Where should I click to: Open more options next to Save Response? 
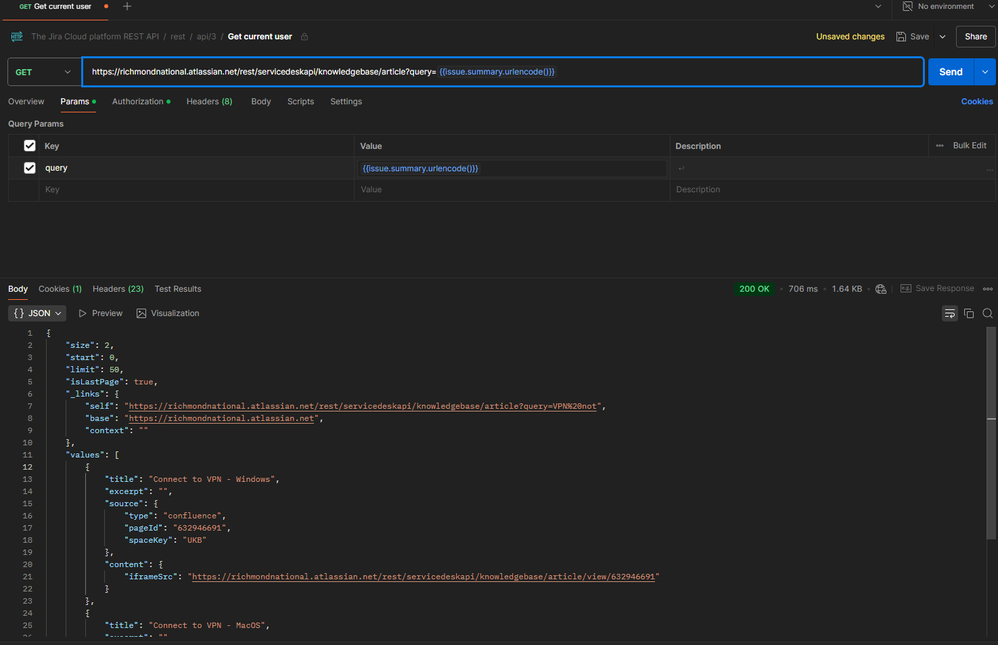click(x=987, y=289)
